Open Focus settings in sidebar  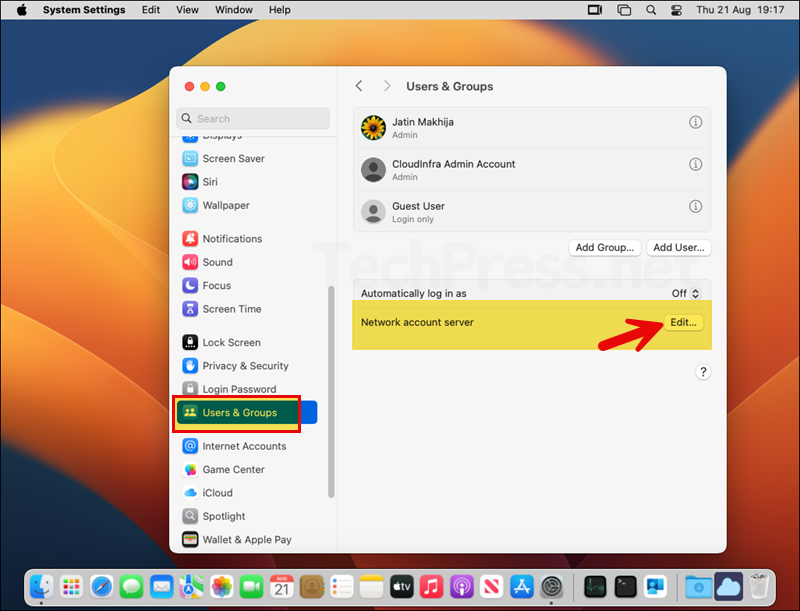pos(207,286)
